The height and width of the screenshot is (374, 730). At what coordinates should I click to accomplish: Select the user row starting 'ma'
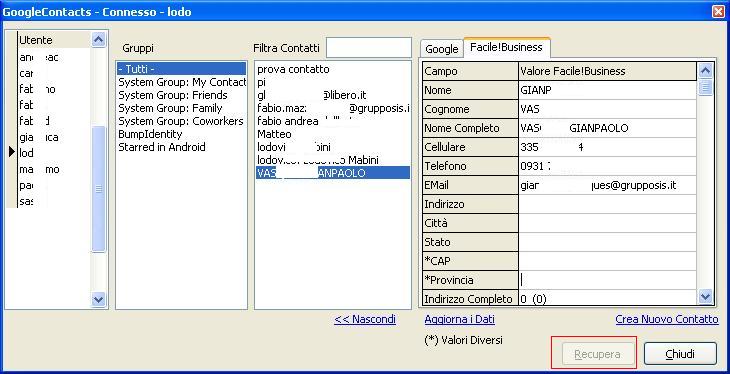point(54,169)
